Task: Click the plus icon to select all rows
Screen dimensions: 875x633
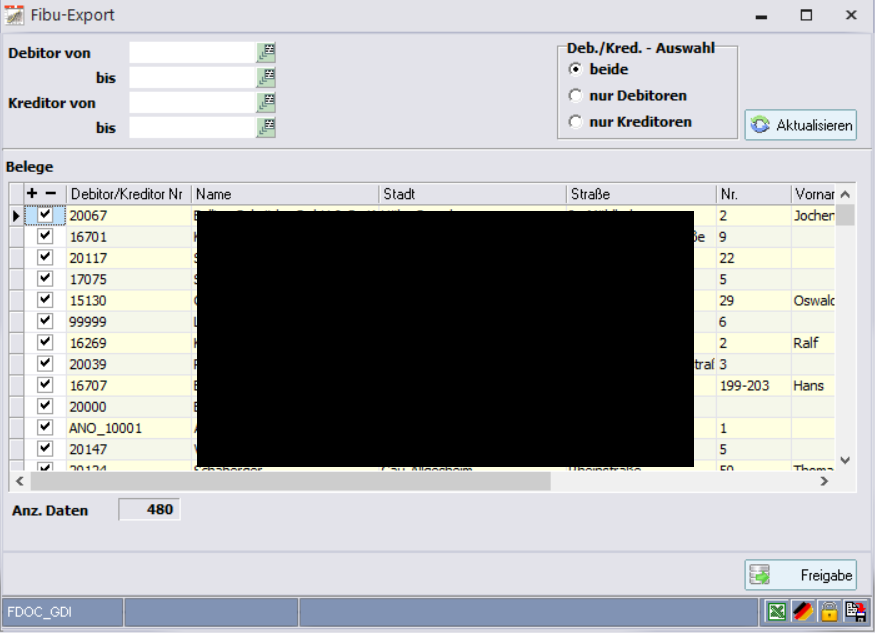Action: [32, 193]
